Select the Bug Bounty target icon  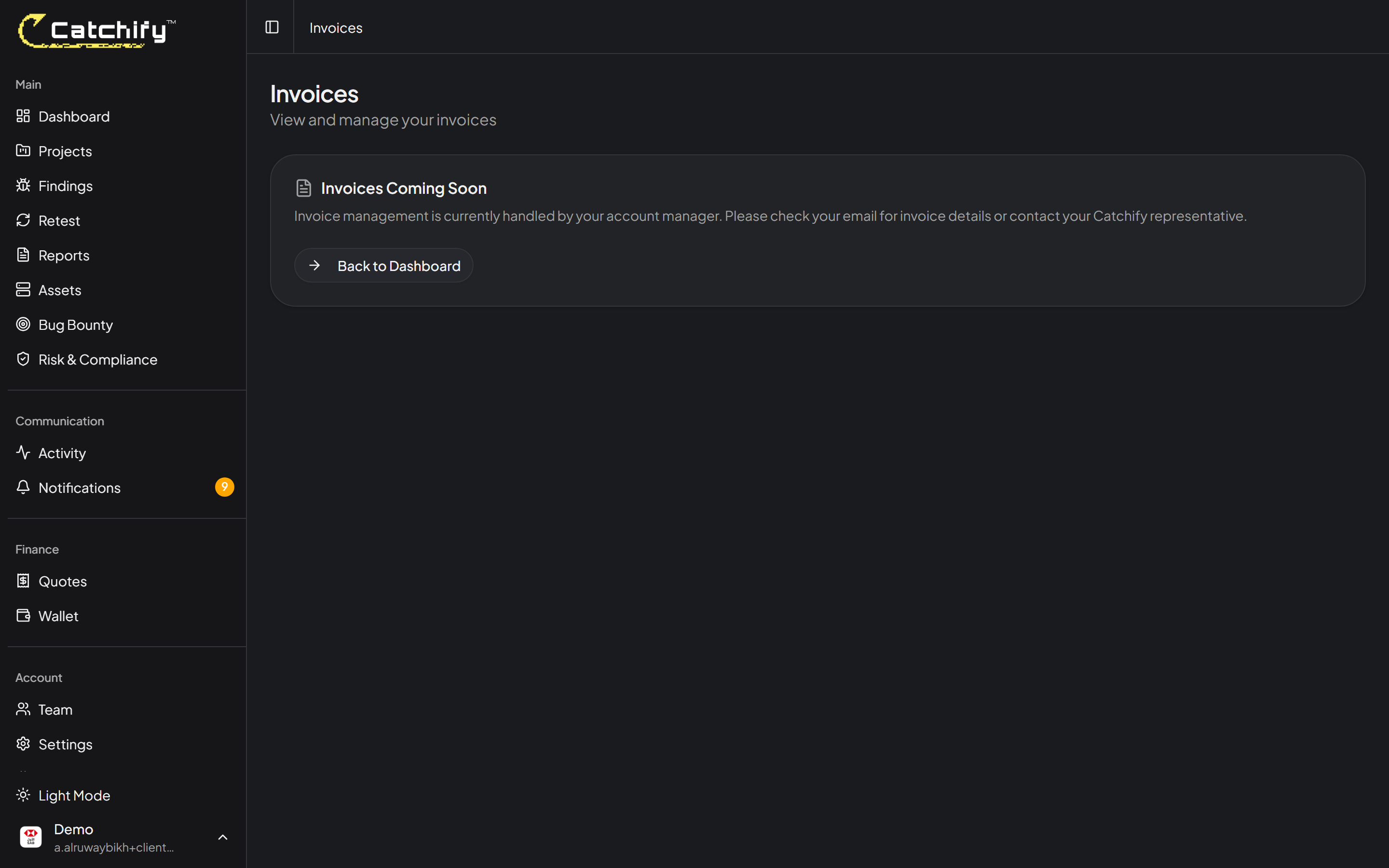23,325
